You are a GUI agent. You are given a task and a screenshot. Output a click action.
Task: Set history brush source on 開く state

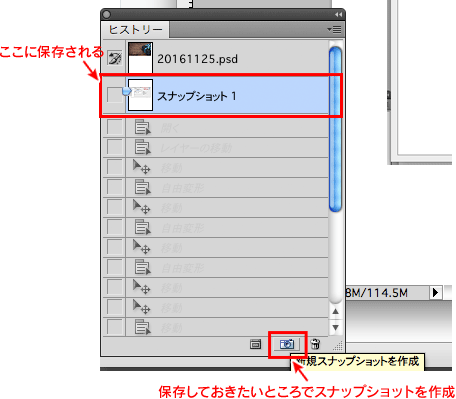point(114,127)
